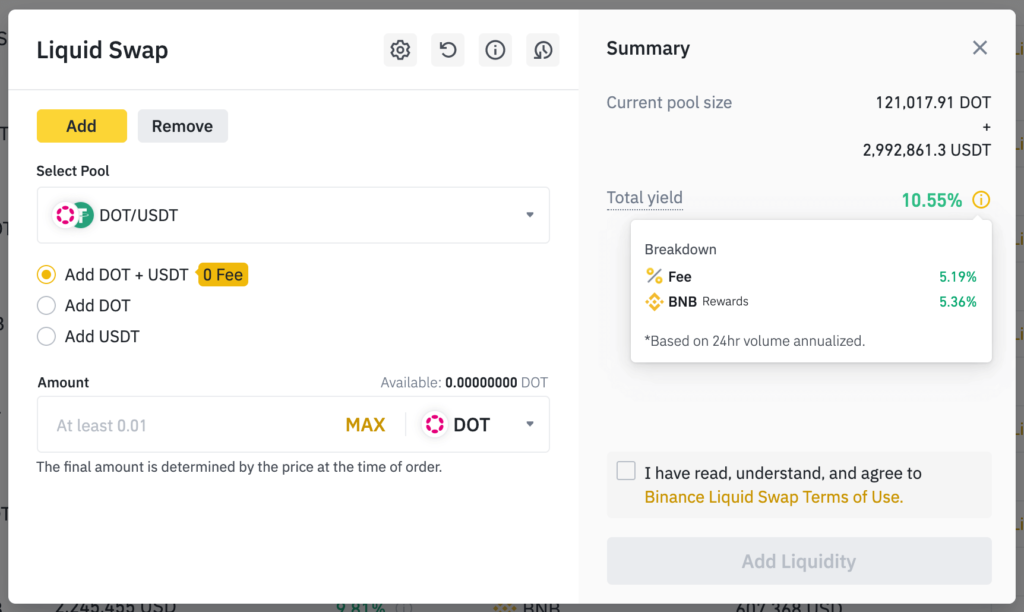The height and width of the screenshot is (612, 1024).
Task: Choose the Add DOT only option
Action: coord(45,305)
